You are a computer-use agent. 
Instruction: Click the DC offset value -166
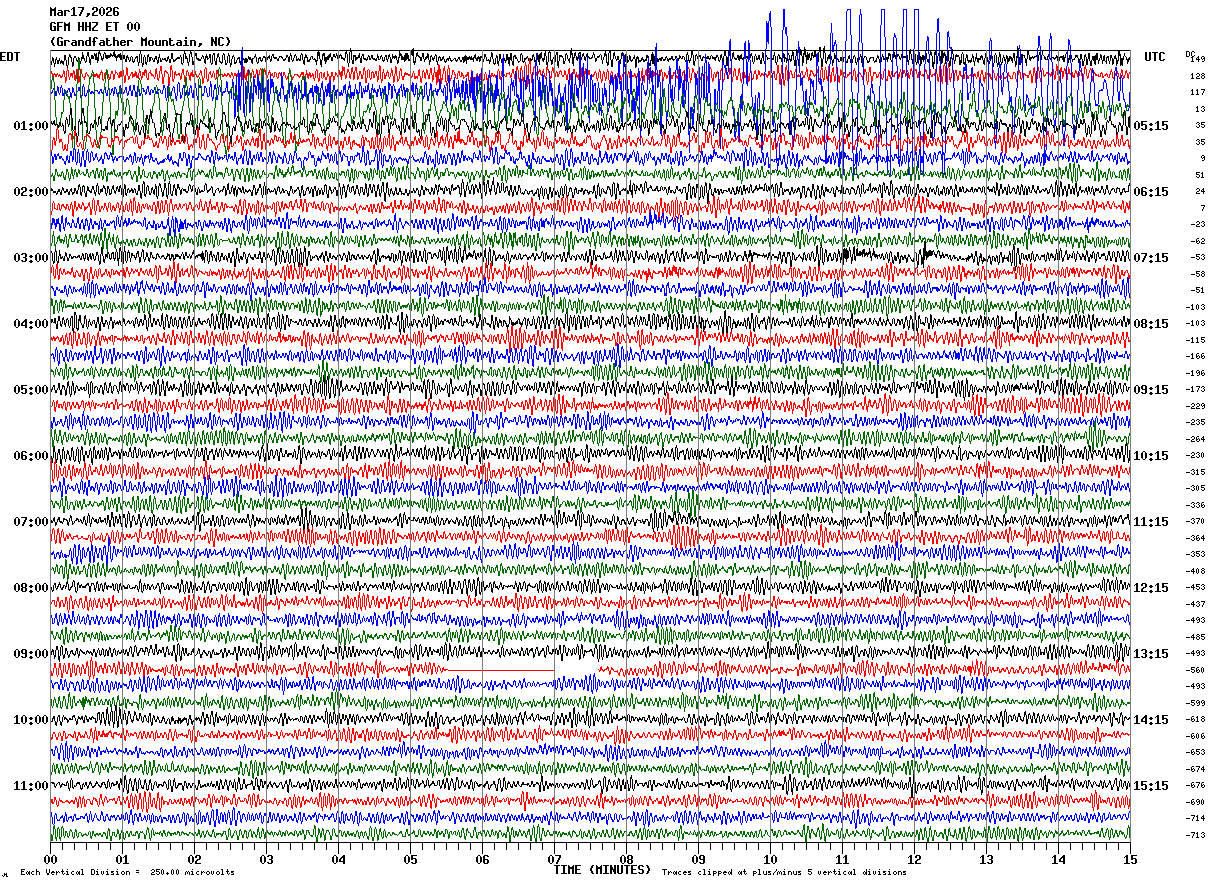pyautogui.click(x=1196, y=357)
